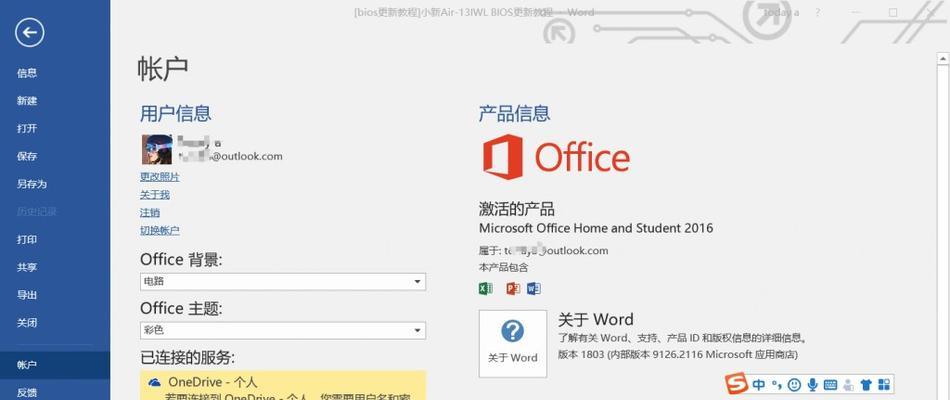950x400 pixels.
Task: Click the 关于我 link
Action: [154, 195]
